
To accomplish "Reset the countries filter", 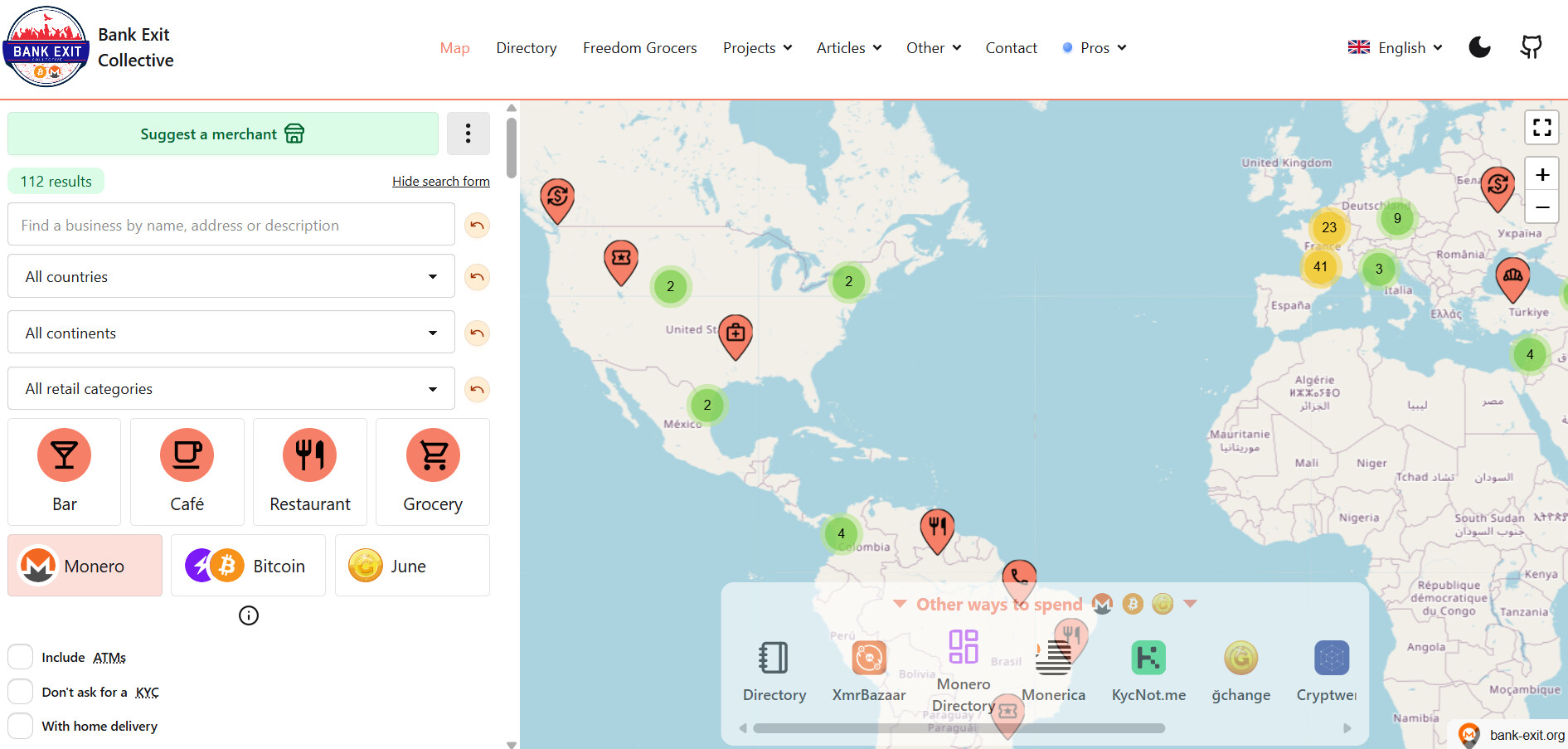I will 477,276.
